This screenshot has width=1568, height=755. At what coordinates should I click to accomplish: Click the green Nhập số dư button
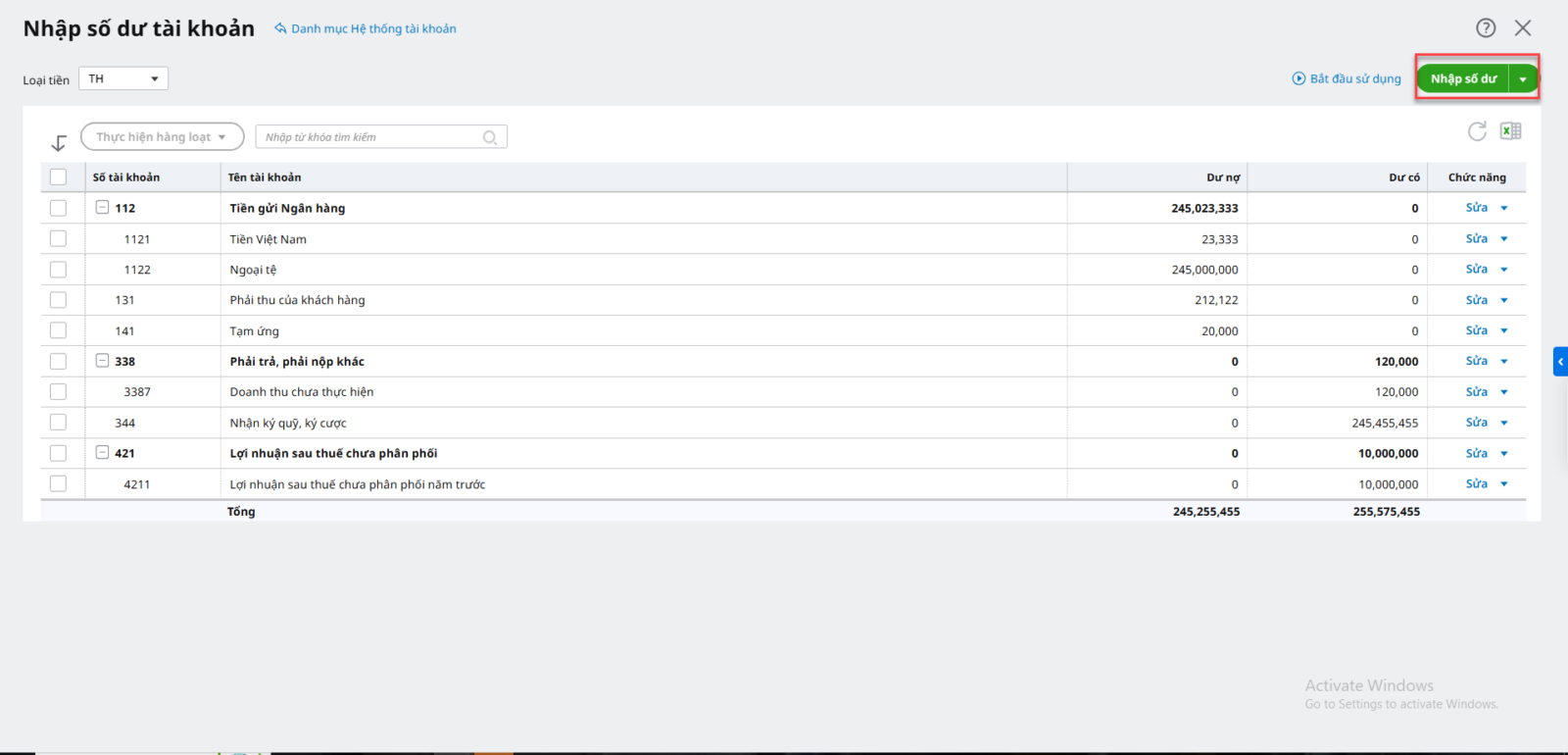[1463, 79]
